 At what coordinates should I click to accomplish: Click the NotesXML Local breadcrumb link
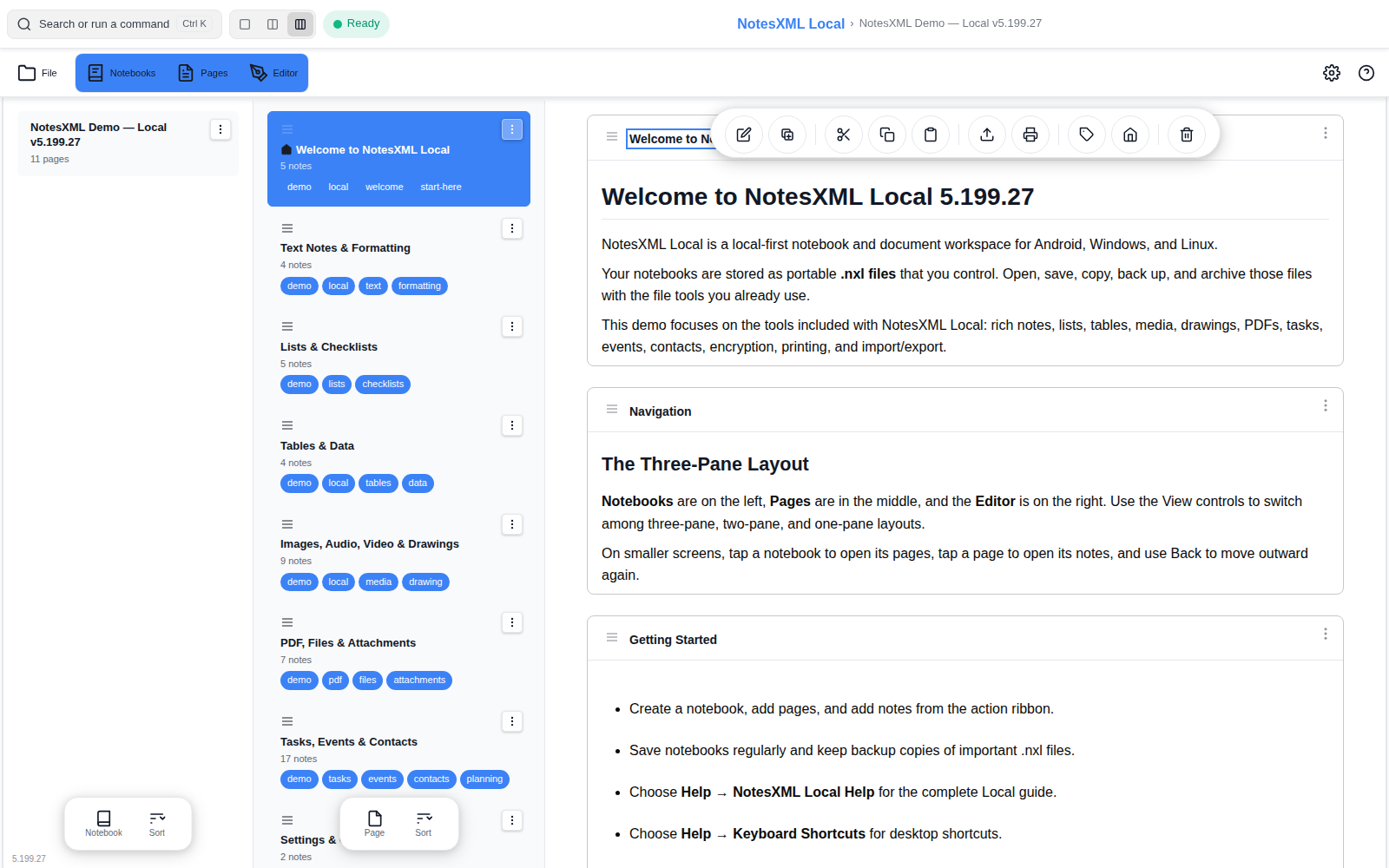[x=791, y=23]
